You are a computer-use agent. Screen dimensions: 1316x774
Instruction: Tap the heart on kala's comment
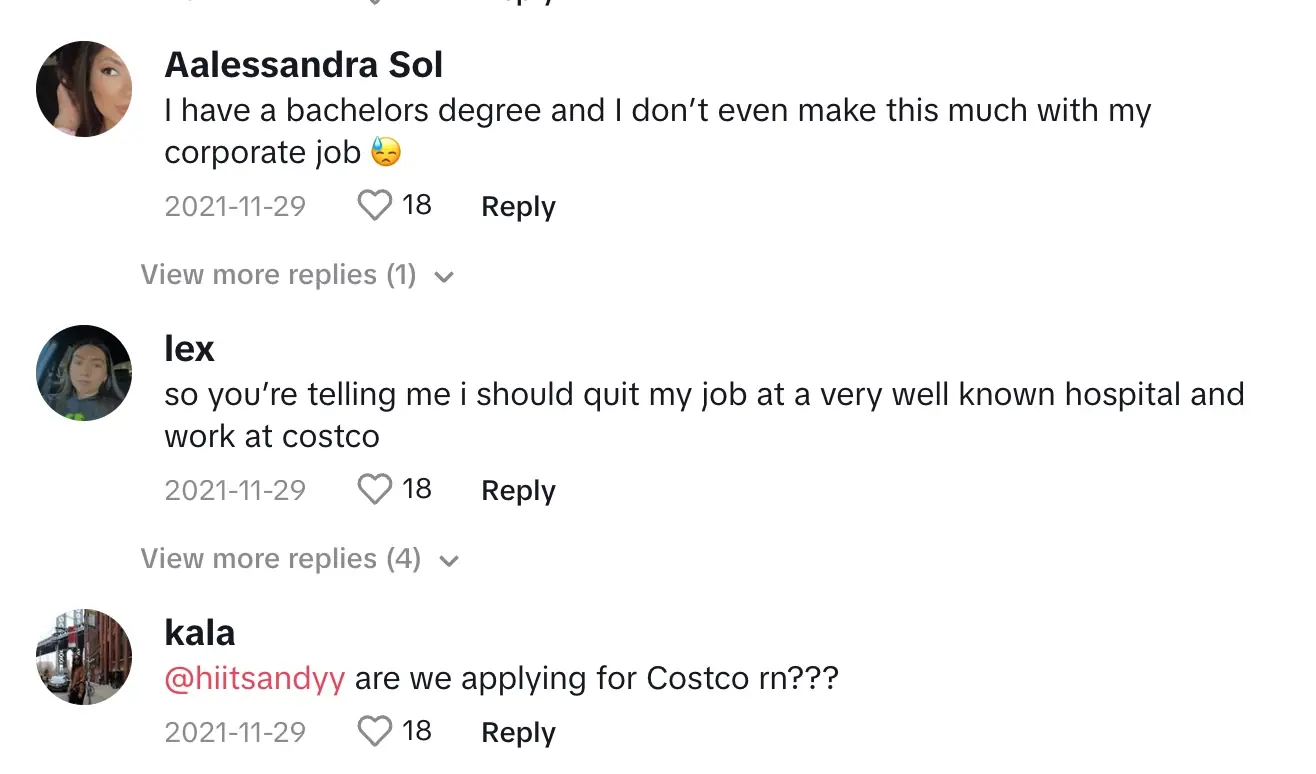tap(375, 732)
